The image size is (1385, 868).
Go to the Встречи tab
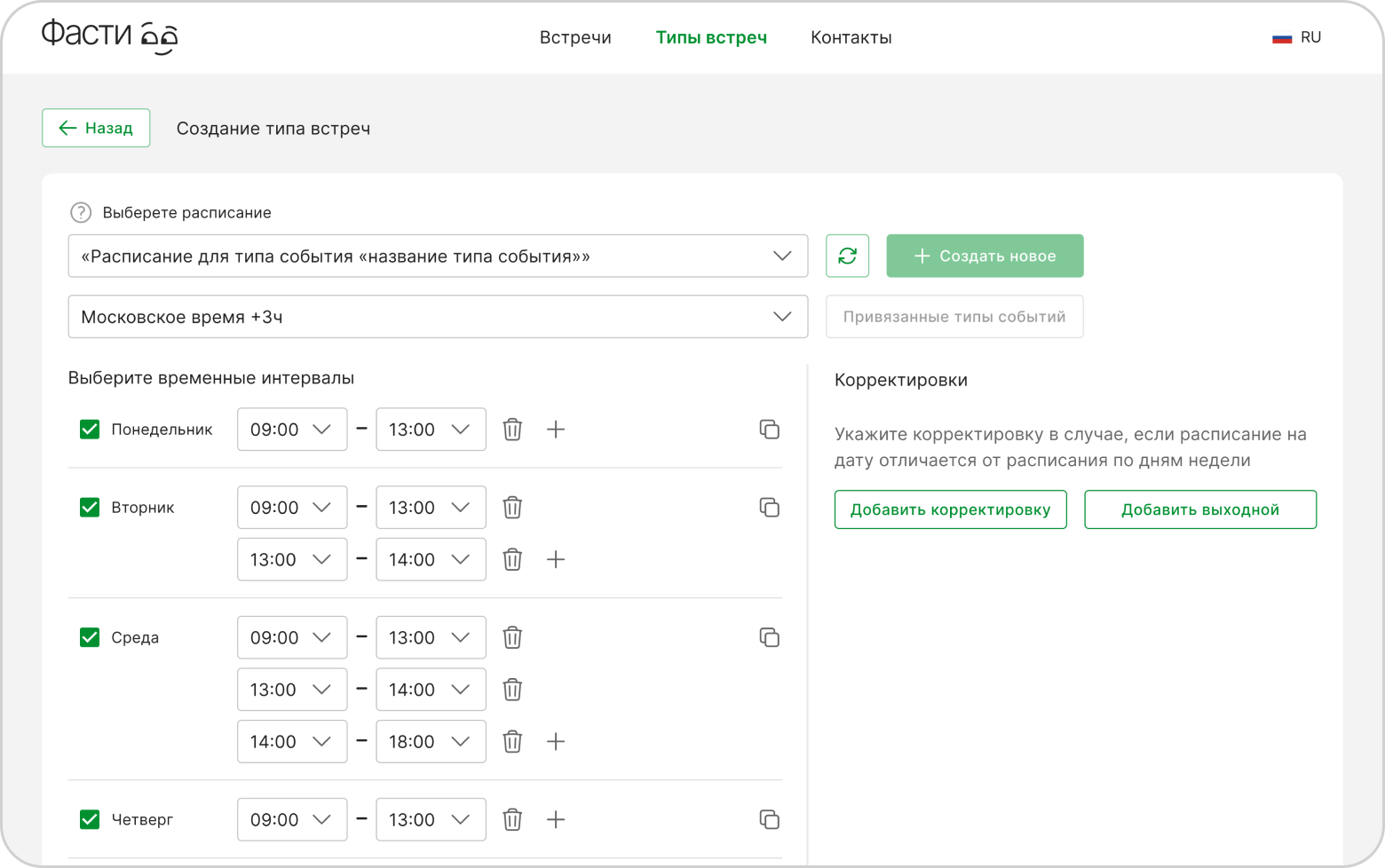click(575, 37)
